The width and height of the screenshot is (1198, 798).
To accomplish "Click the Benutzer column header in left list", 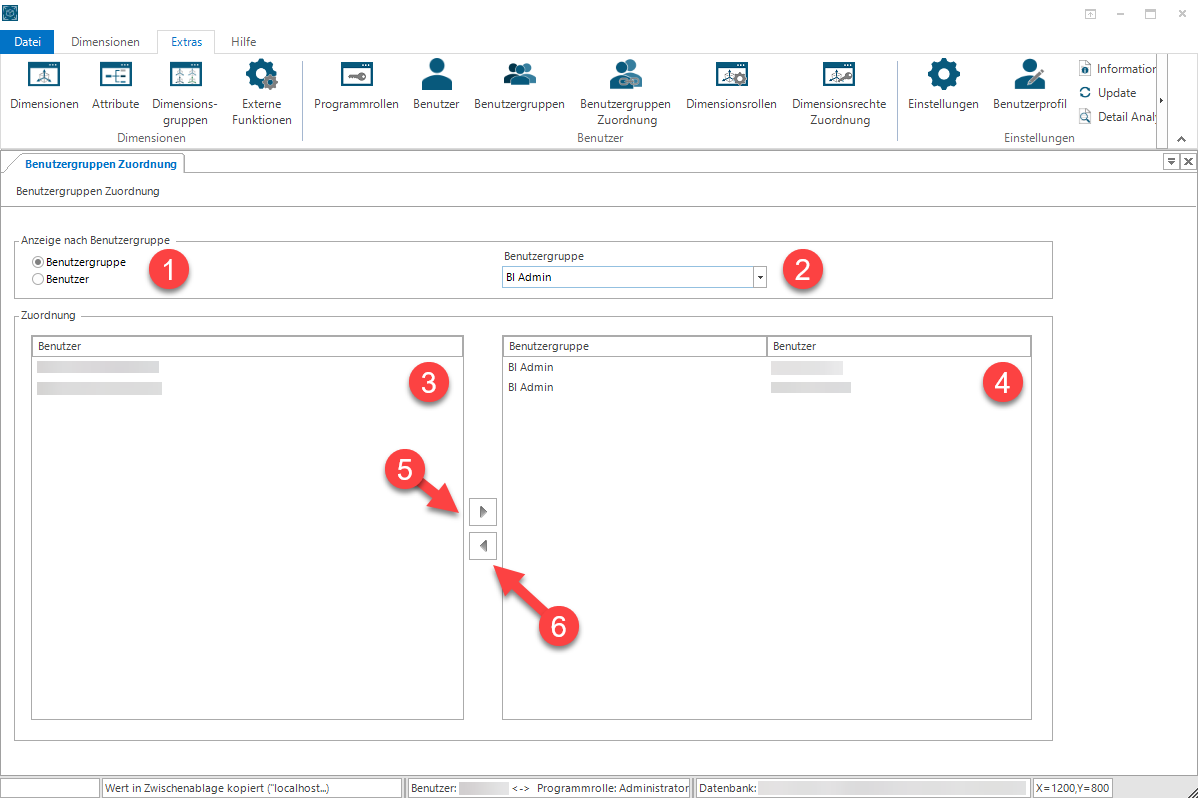I will [x=248, y=346].
